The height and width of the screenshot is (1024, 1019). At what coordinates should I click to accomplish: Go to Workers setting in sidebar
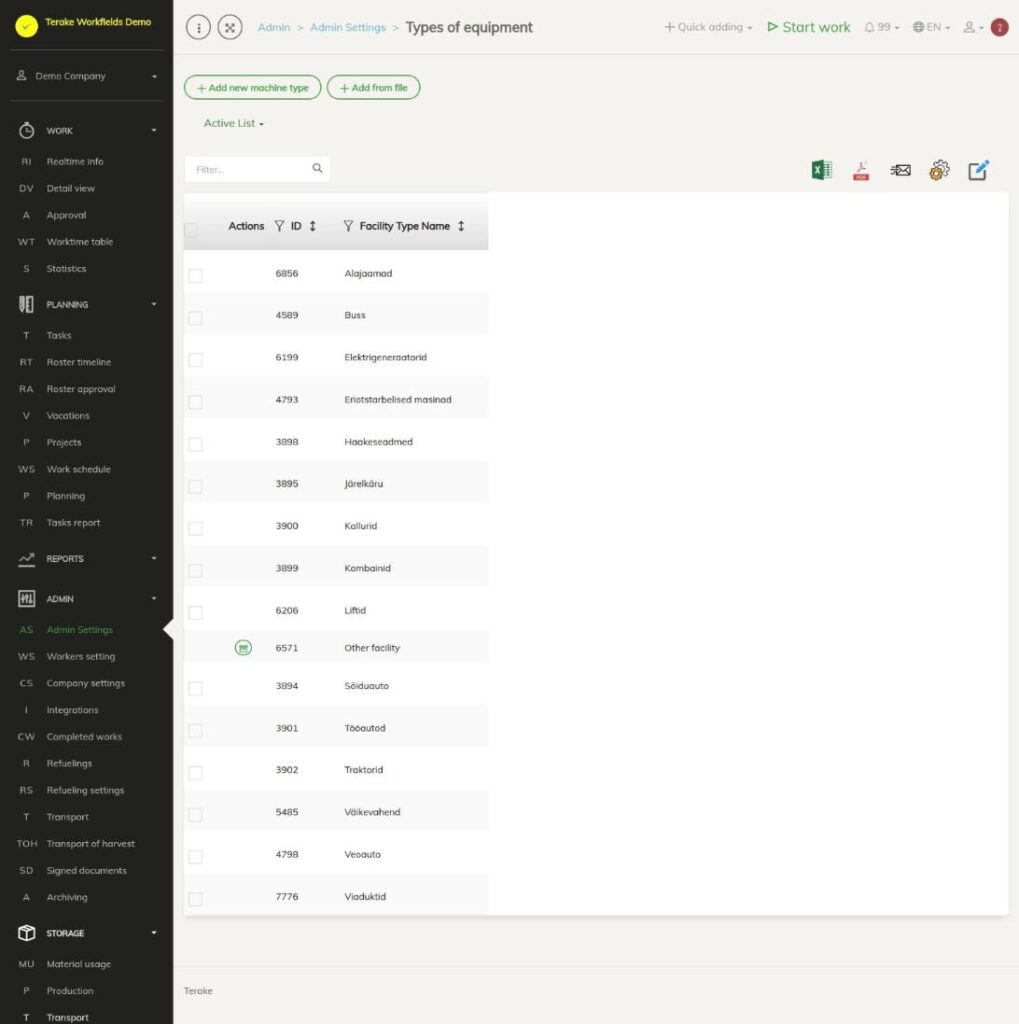point(80,656)
